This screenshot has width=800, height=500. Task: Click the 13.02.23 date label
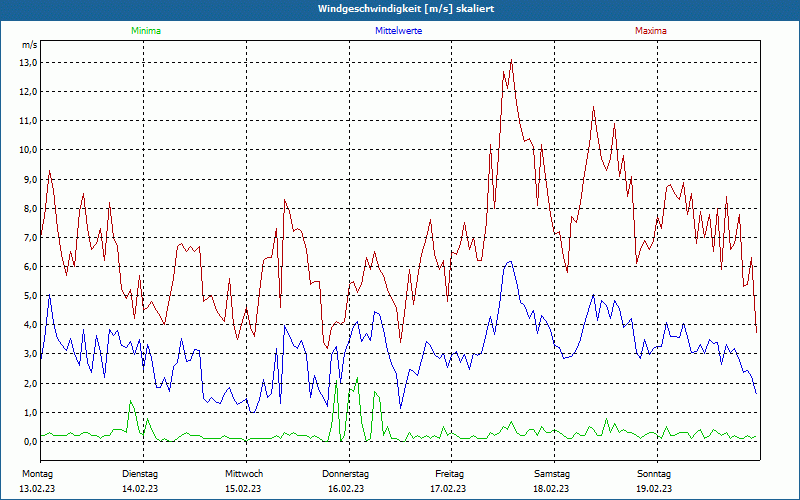[37, 489]
